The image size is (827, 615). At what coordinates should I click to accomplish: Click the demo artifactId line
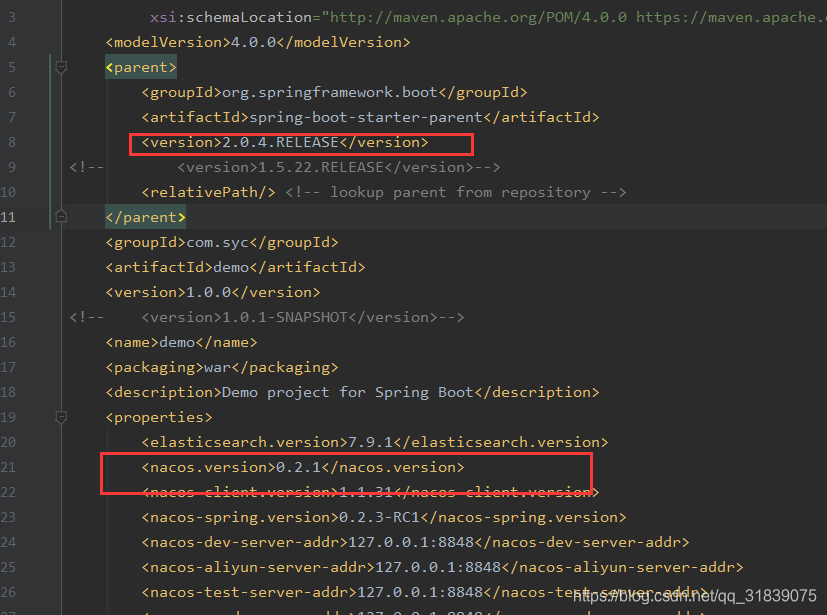click(235, 267)
